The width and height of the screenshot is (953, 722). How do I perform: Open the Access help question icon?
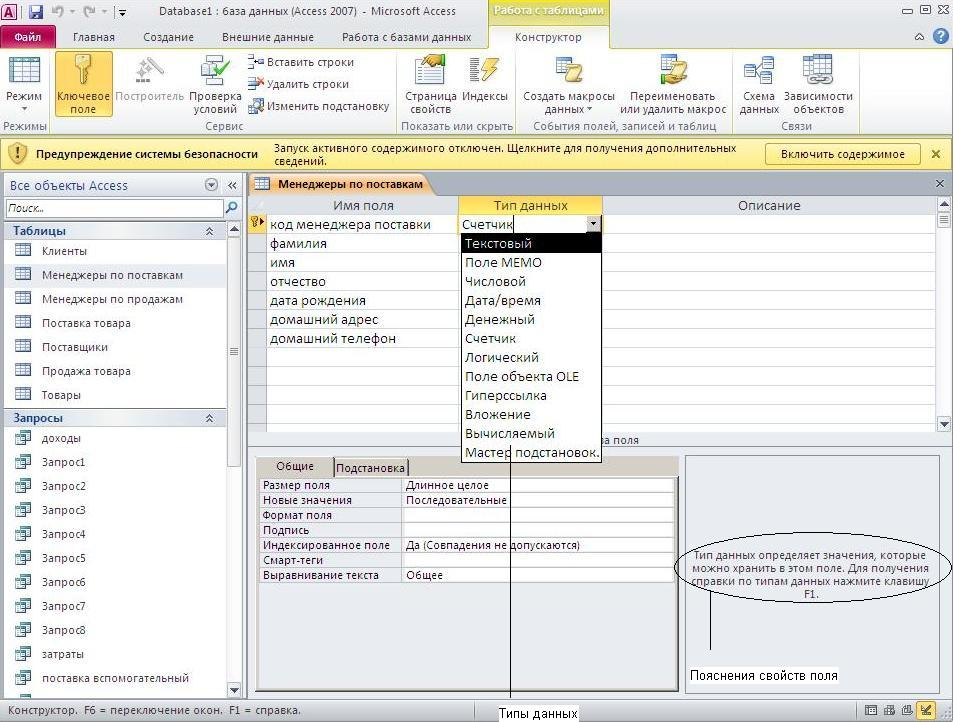[x=940, y=36]
